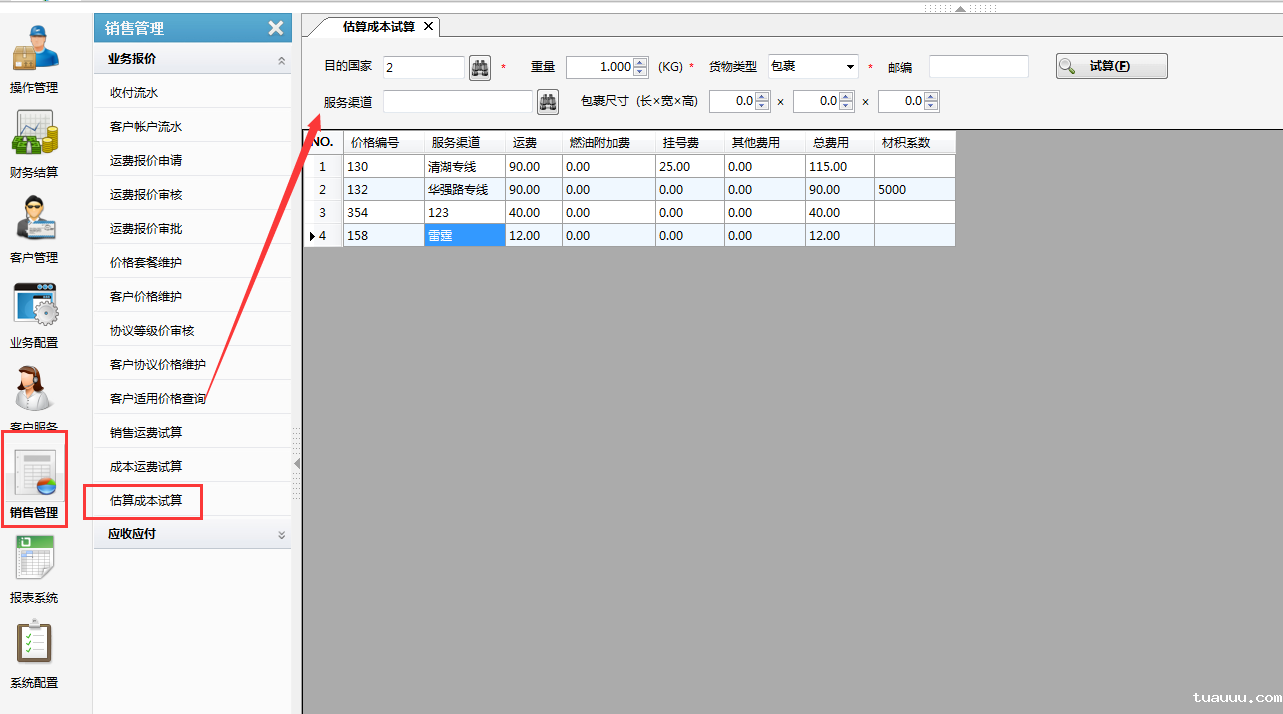This screenshot has width=1283, height=714.
Task: Increase 重量 with its up stepper arrow
Action: coord(638,62)
